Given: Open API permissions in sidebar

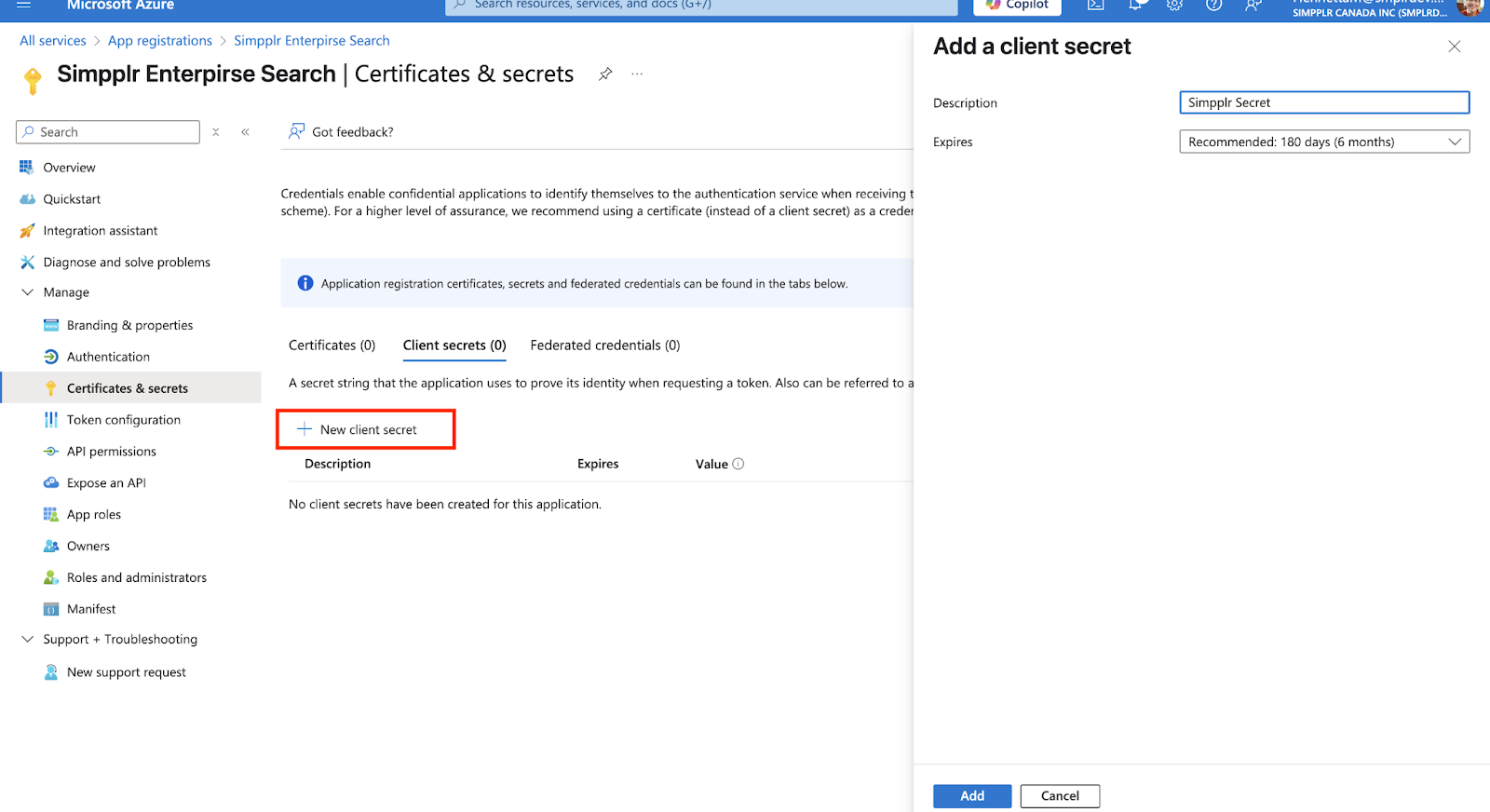Looking at the screenshot, I should (111, 452).
